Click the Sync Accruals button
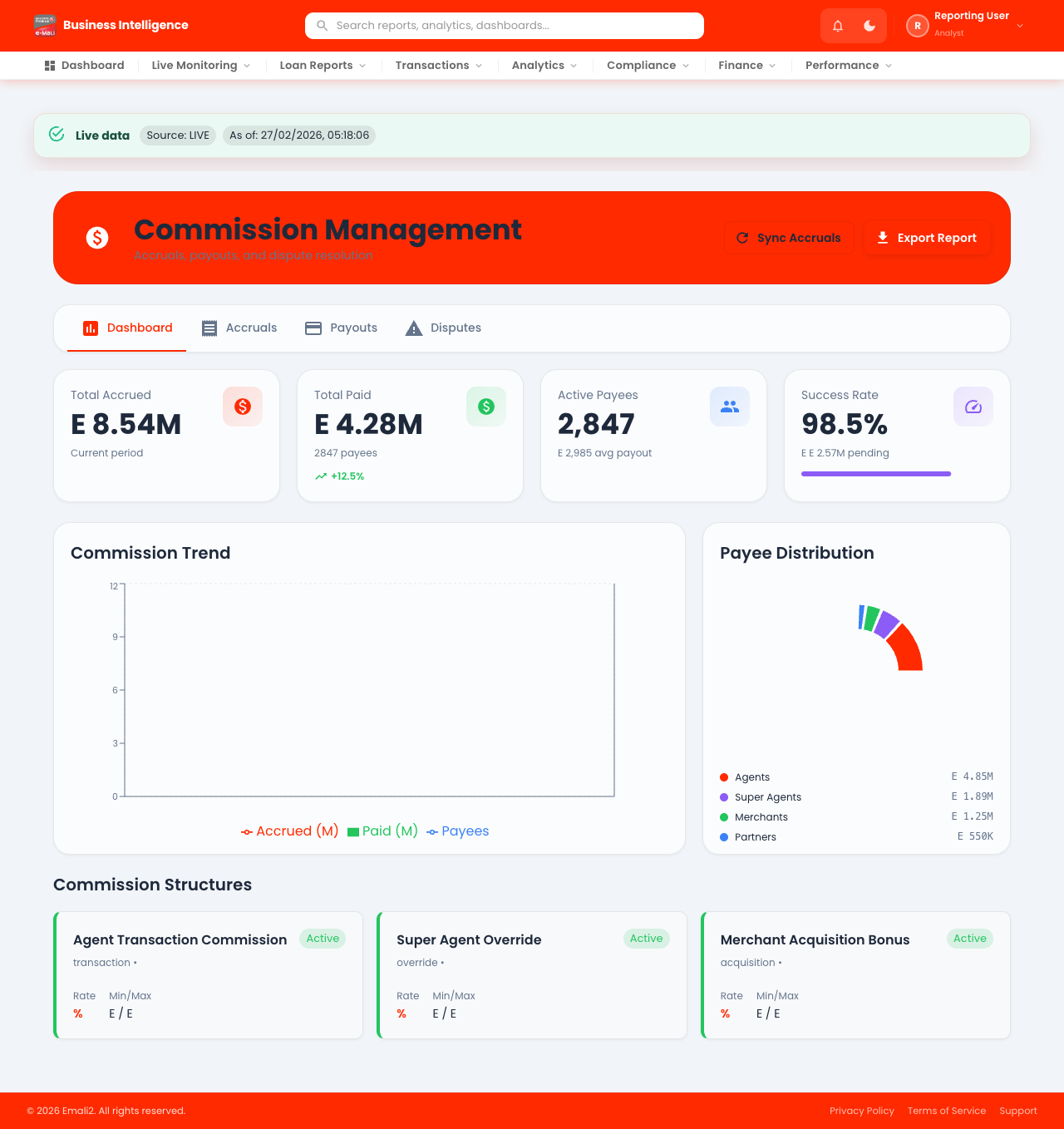 click(x=789, y=238)
